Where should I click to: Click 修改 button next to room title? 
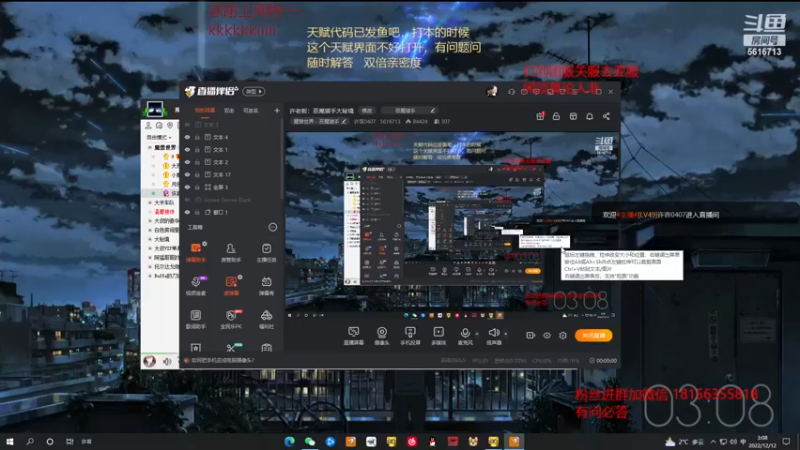click(367, 110)
